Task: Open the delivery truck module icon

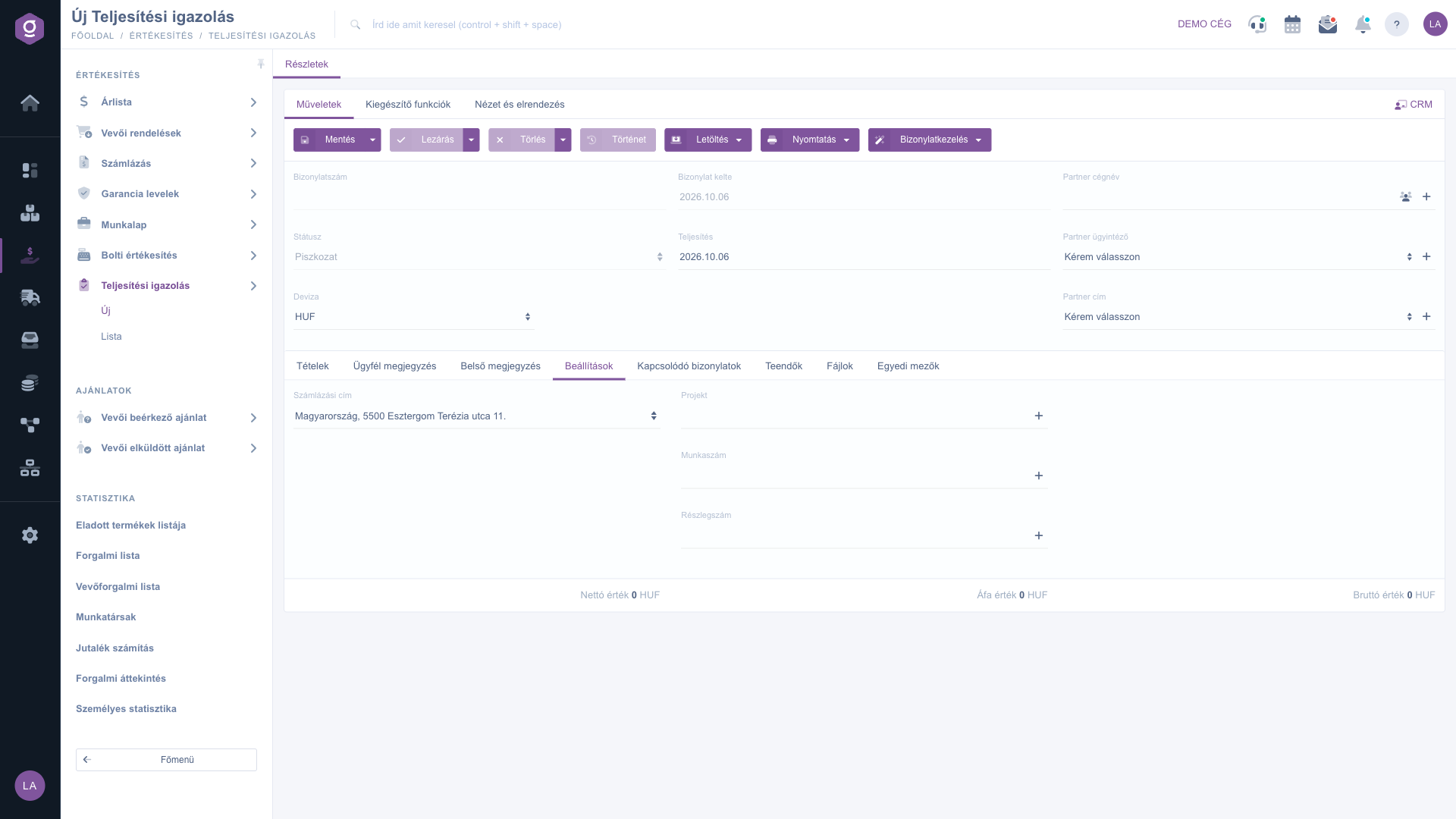Action: (30, 297)
